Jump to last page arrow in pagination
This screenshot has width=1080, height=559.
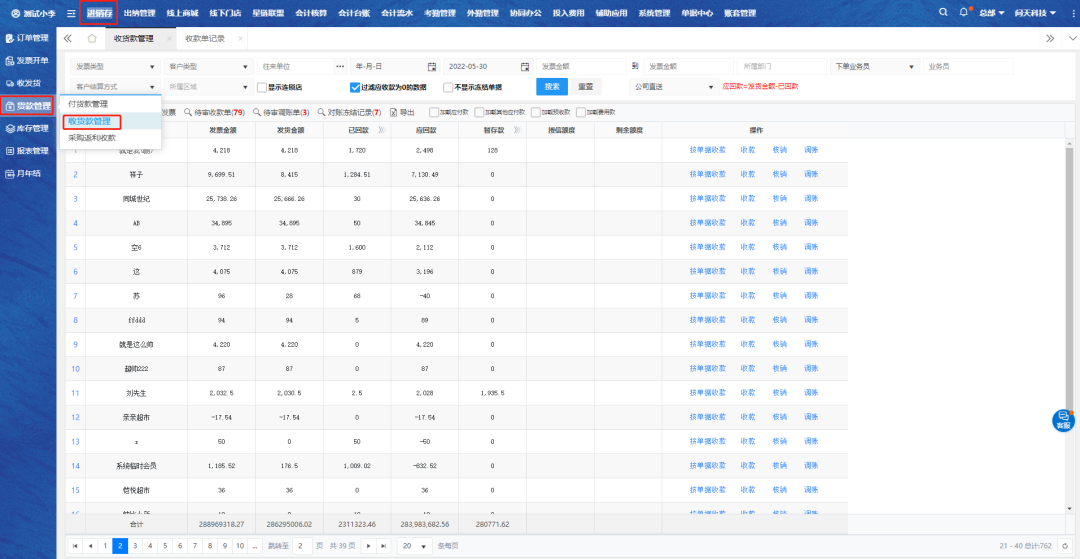click(x=383, y=546)
